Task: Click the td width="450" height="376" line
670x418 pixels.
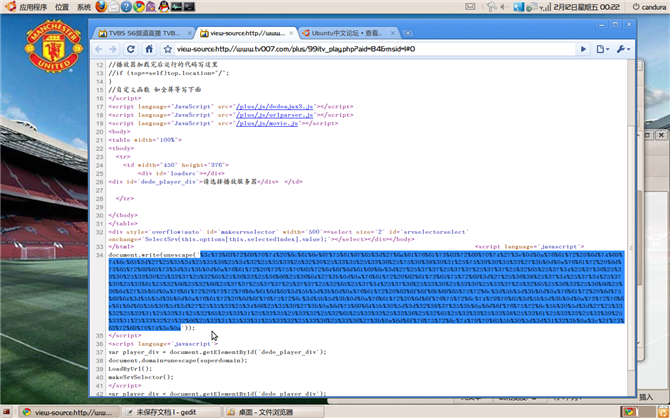Action: coord(176,165)
